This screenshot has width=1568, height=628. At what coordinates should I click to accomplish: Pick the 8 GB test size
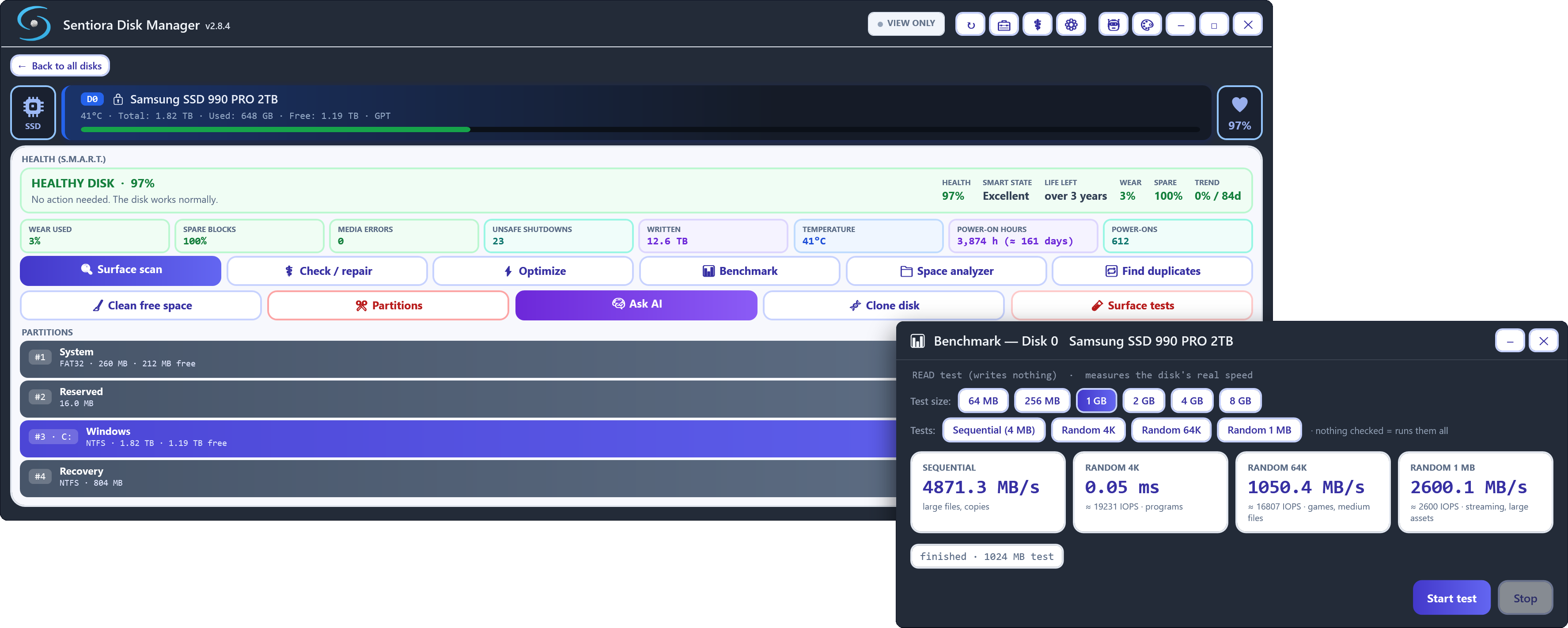[x=1240, y=401]
